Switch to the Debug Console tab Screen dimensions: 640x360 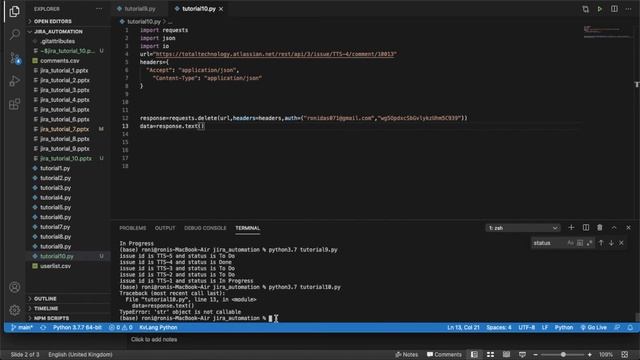pos(205,228)
